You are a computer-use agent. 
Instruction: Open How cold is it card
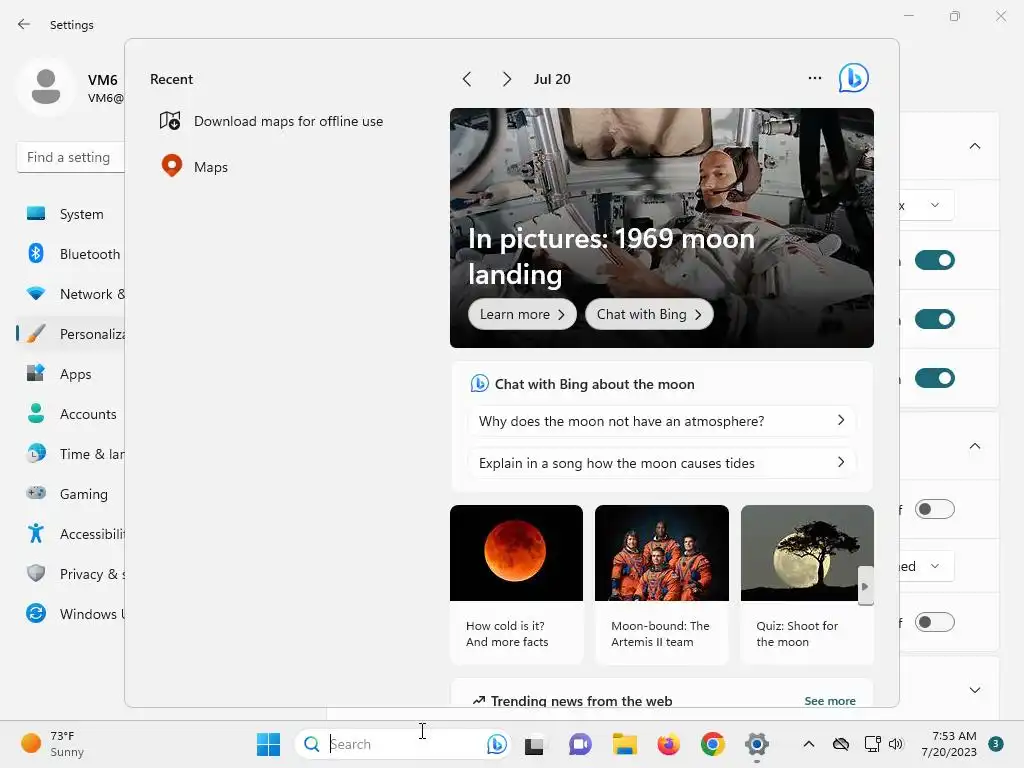(516, 584)
